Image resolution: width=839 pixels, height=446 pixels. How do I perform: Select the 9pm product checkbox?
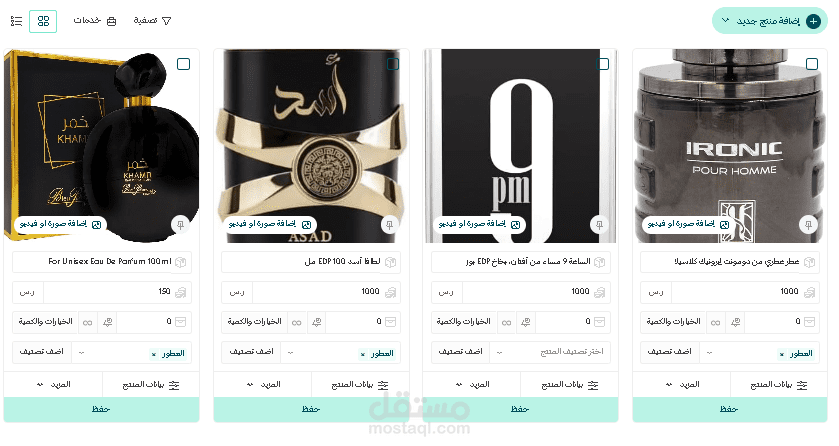(603, 64)
